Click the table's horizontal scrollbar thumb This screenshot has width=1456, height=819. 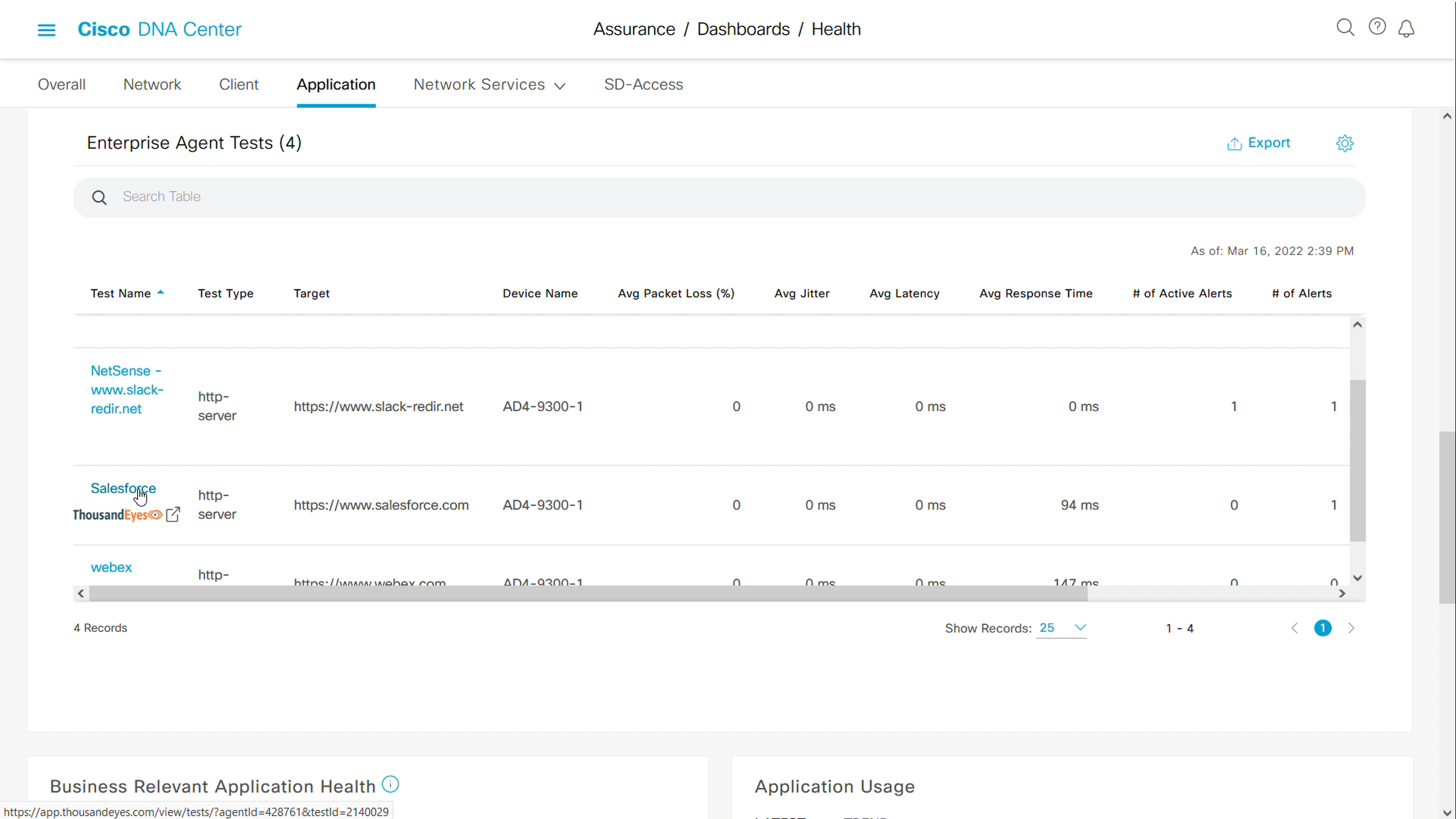[587, 594]
